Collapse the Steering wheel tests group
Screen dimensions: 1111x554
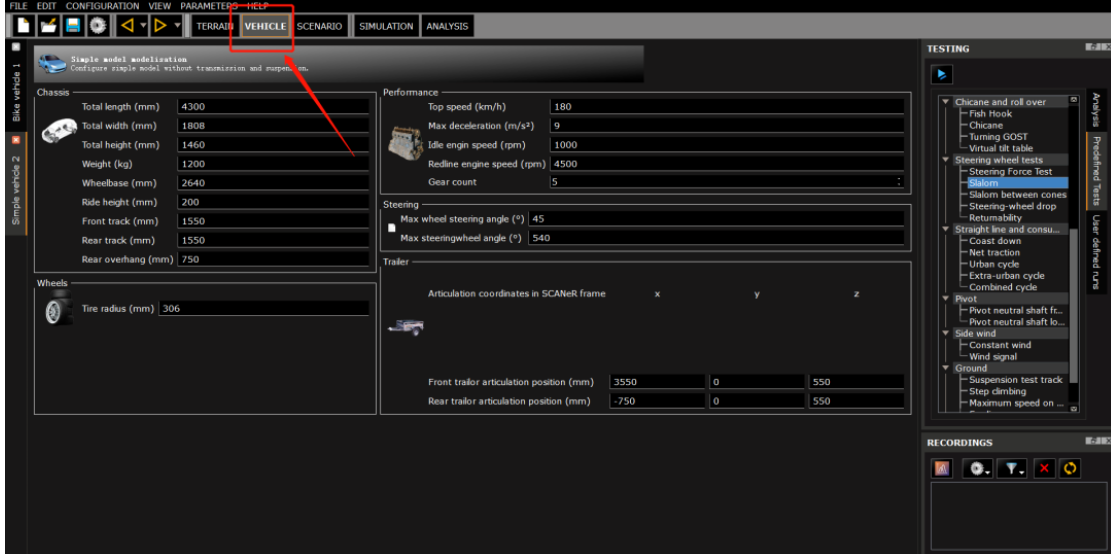(x=946, y=160)
